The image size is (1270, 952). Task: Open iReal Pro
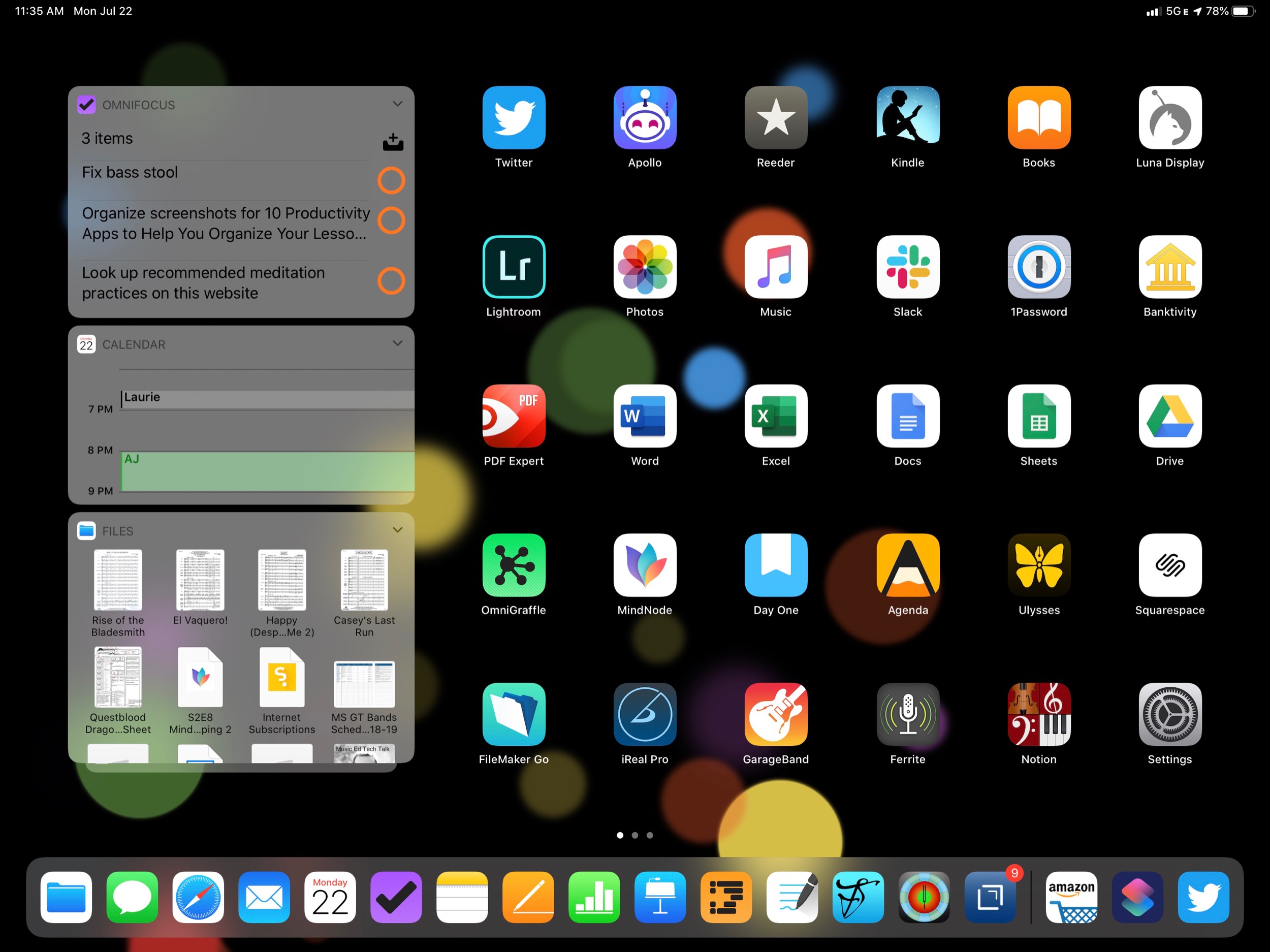click(x=644, y=714)
